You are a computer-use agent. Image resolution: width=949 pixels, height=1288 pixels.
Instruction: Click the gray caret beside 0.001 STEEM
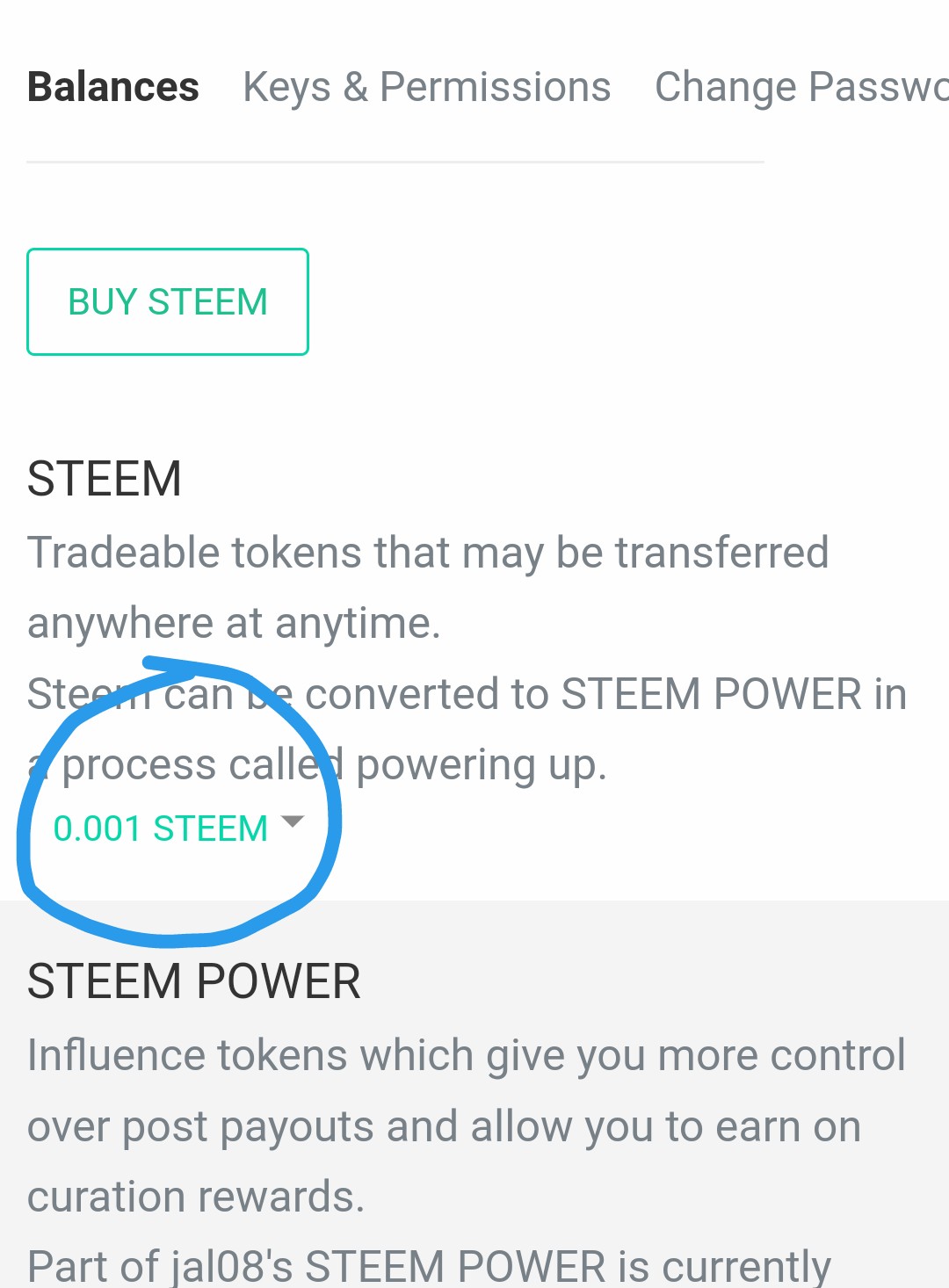coord(292,821)
